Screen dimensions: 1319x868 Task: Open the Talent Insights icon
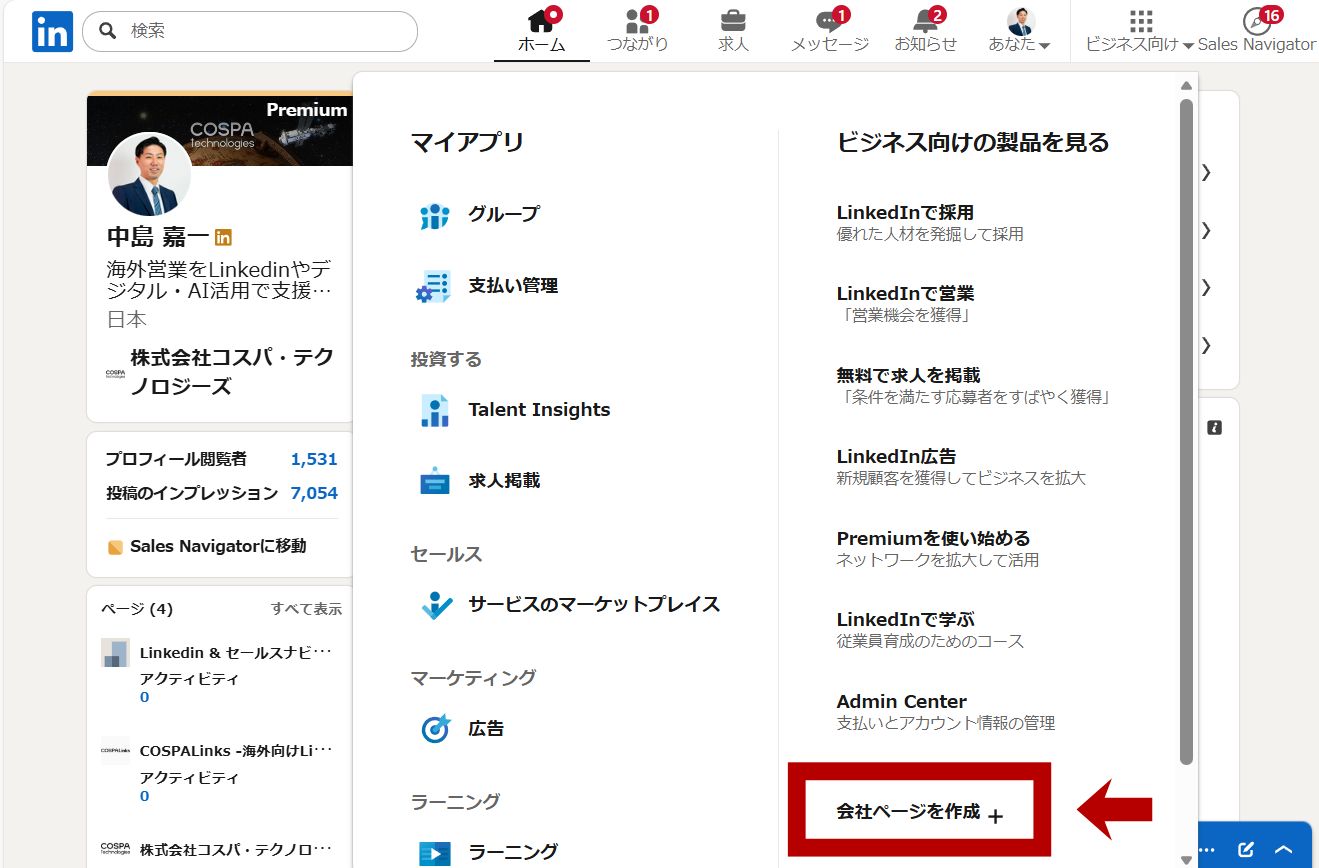pos(433,409)
